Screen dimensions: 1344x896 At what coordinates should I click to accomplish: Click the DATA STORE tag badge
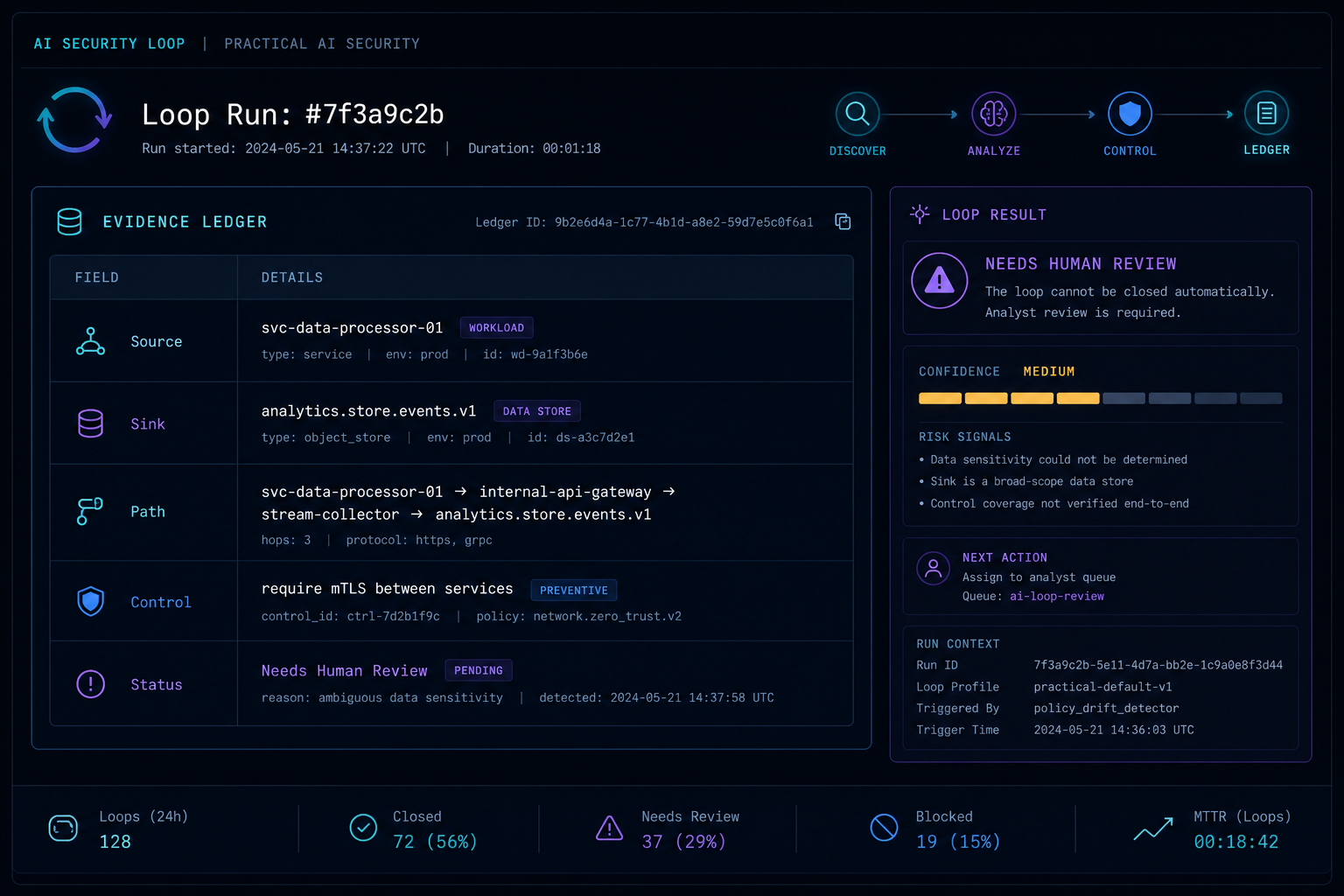(537, 411)
